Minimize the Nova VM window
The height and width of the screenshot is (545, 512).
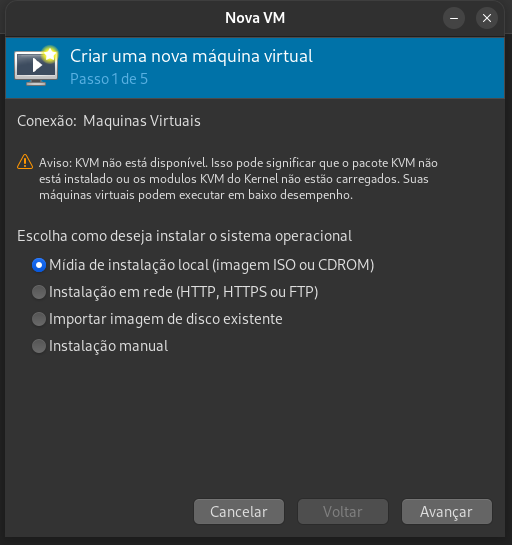(x=454, y=18)
